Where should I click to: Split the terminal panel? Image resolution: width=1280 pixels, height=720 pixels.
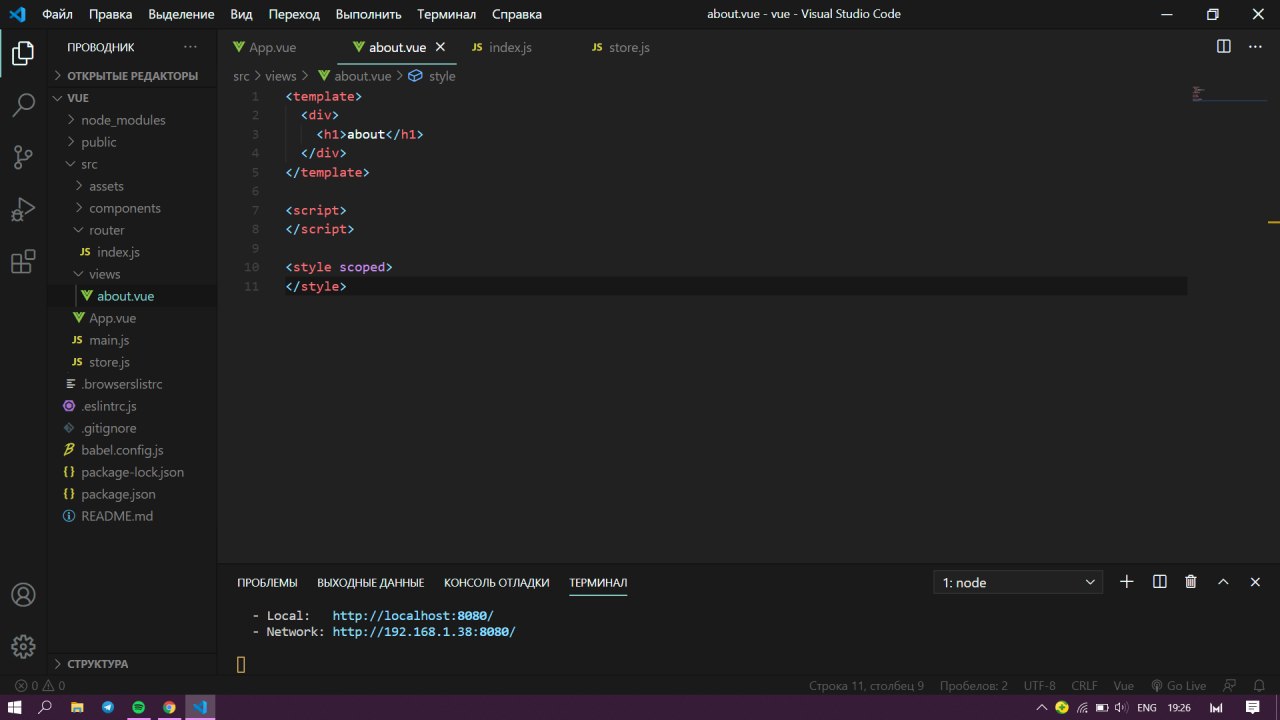pos(1159,581)
